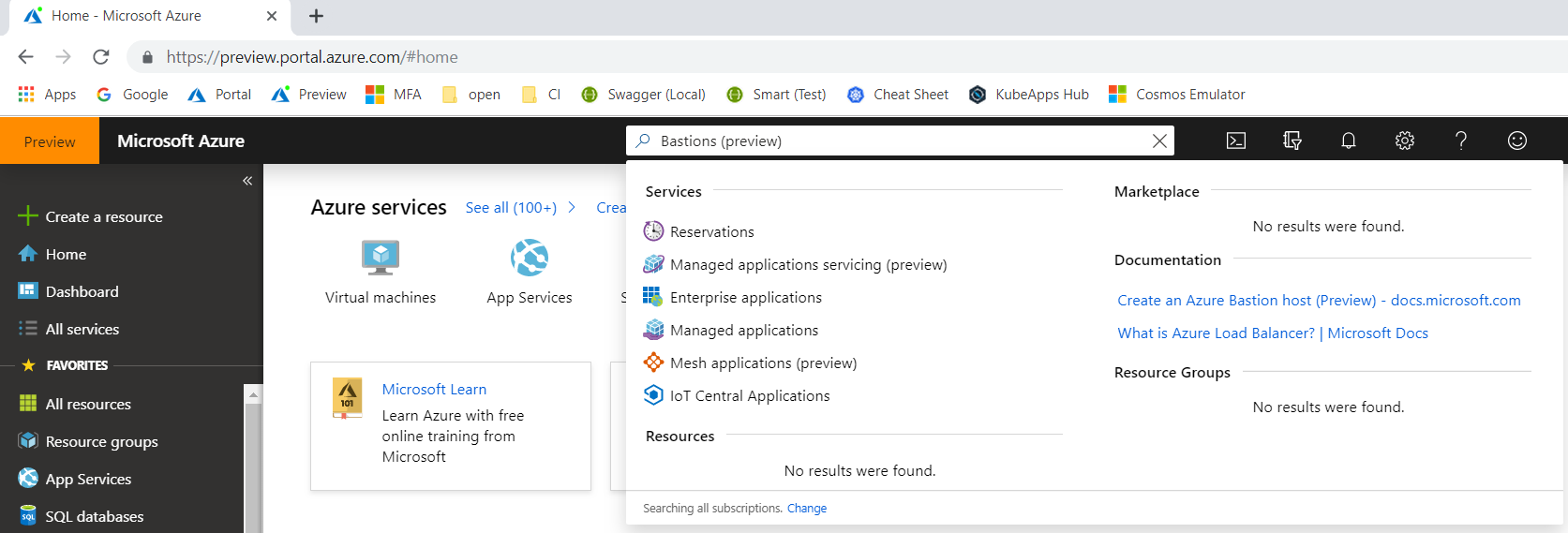The width and height of the screenshot is (1568, 533).
Task: Open All services in the sidebar
Action: [x=68, y=329]
